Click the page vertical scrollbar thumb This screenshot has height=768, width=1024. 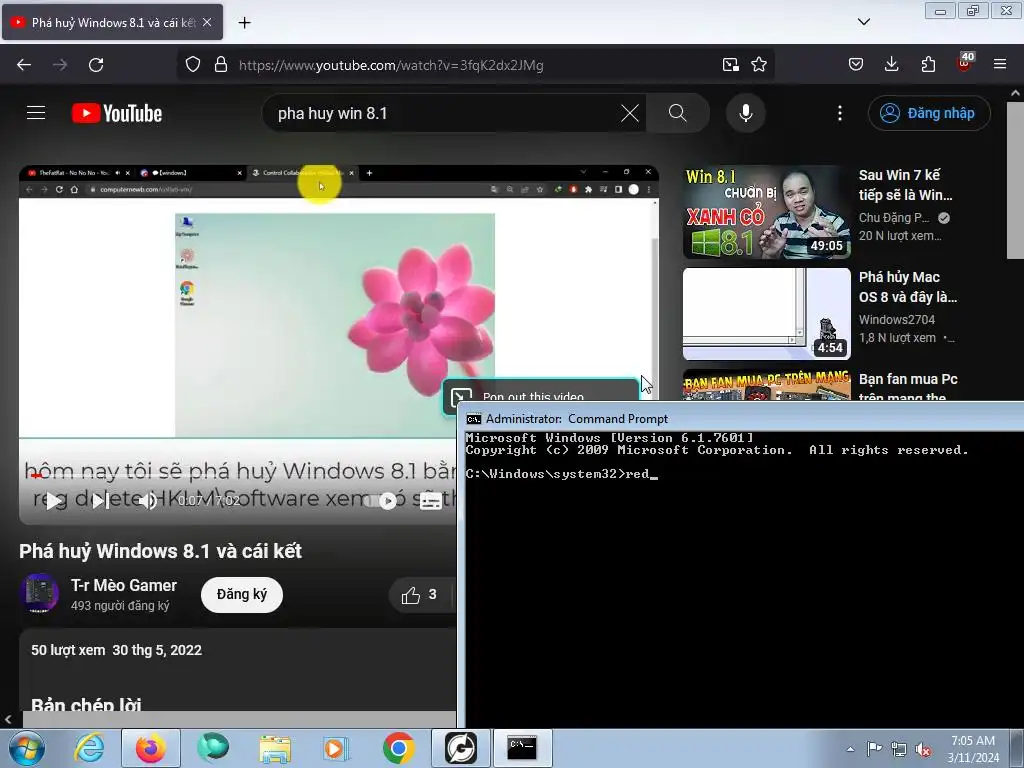(x=1015, y=180)
